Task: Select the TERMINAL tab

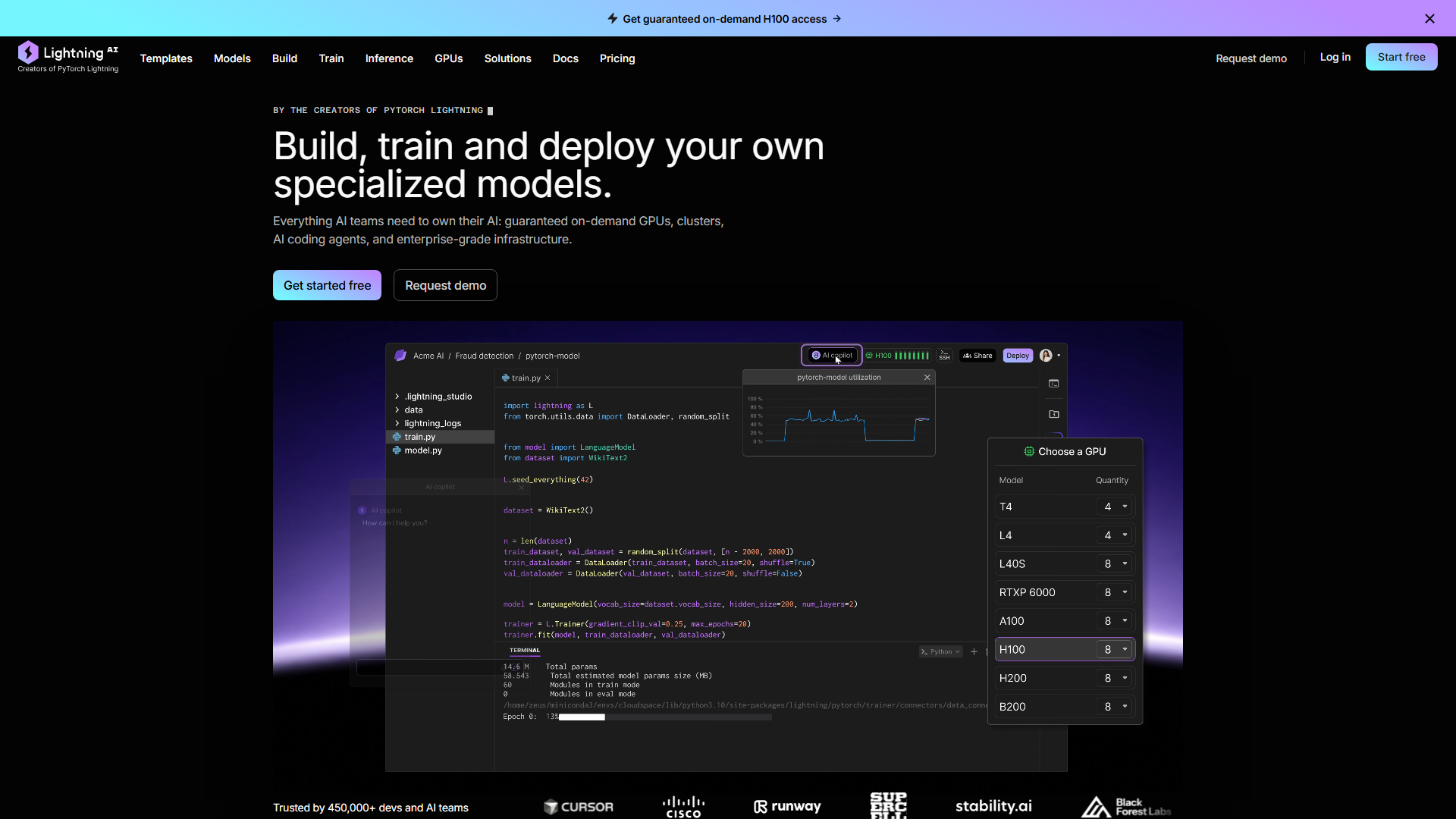Action: (x=525, y=651)
